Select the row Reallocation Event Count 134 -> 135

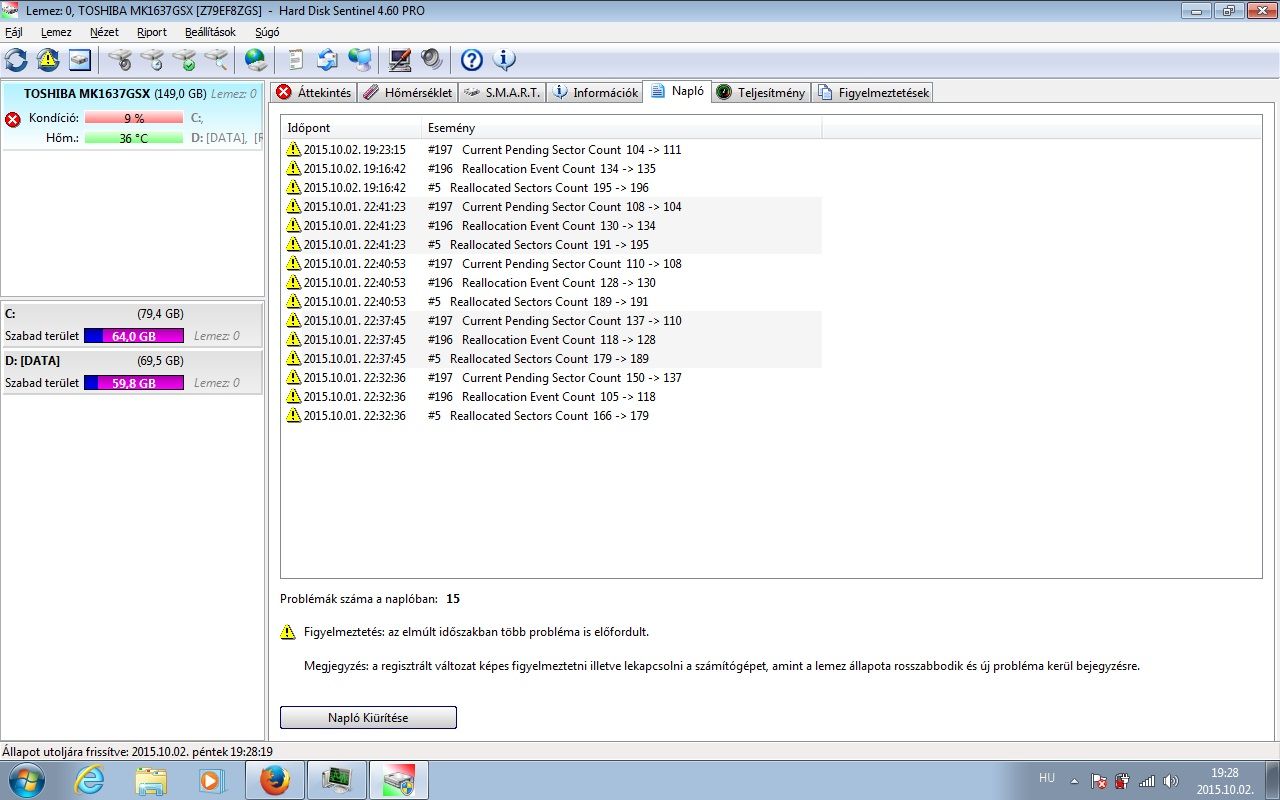pyautogui.click(x=552, y=168)
